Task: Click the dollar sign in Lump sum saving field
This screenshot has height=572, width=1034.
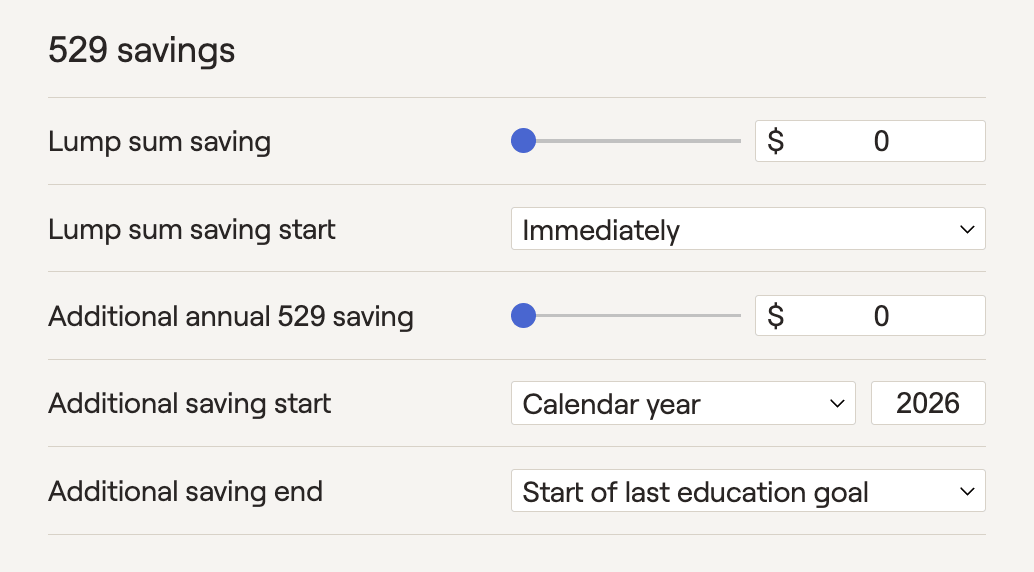Action: pos(775,141)
